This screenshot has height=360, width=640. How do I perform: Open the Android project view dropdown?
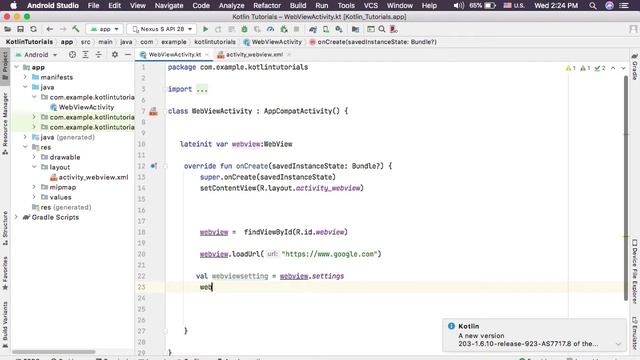coord(36,55)
